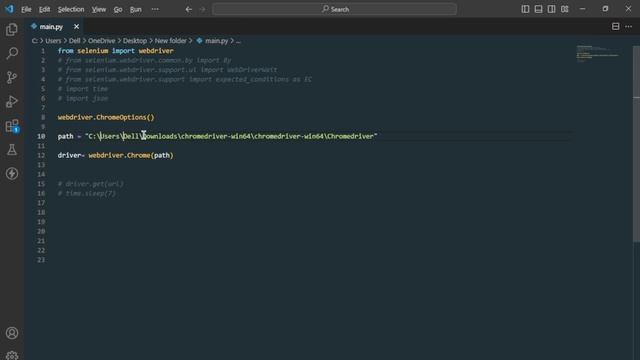Click the breadcrumb trailing ellipsis symbol

click(238, 41)
